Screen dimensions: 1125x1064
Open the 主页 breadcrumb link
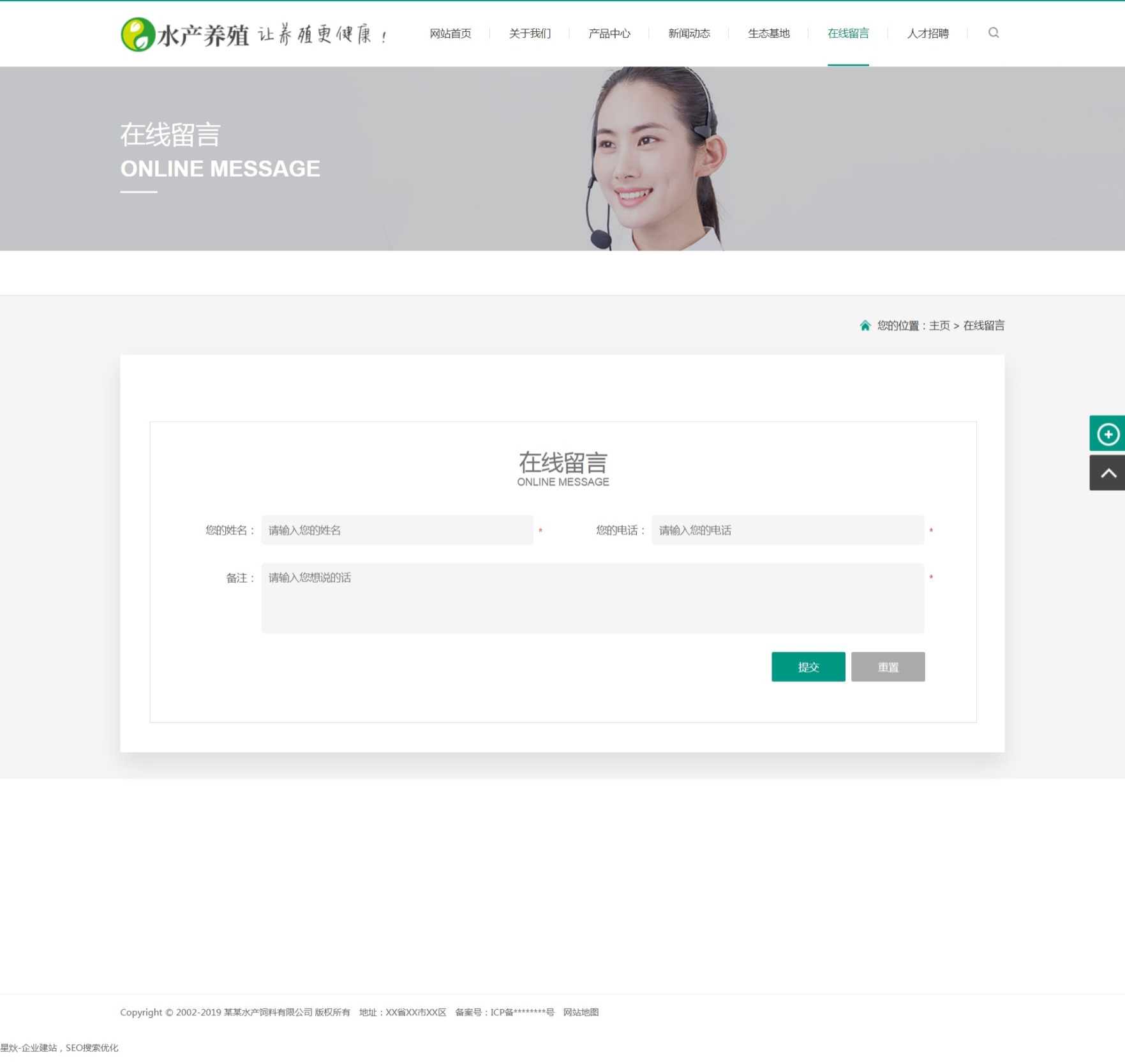point(939,326)
